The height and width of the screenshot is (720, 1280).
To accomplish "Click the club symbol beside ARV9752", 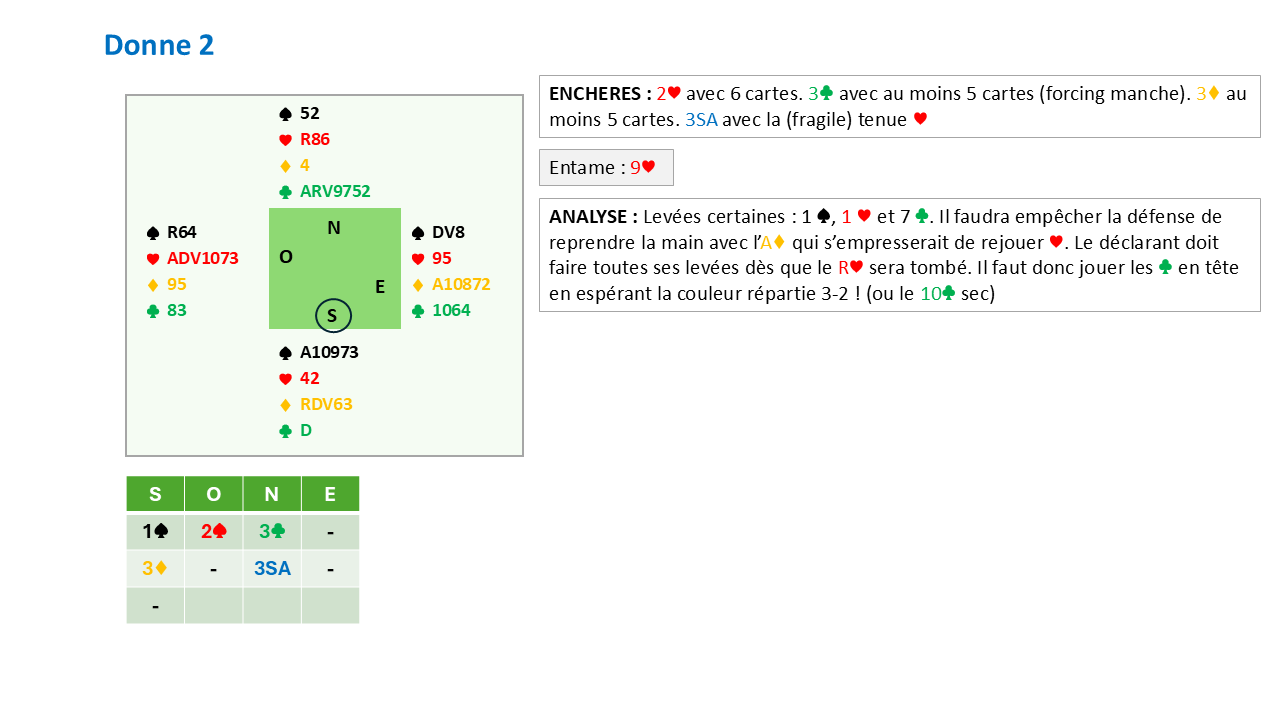I will tap(285, 192).
